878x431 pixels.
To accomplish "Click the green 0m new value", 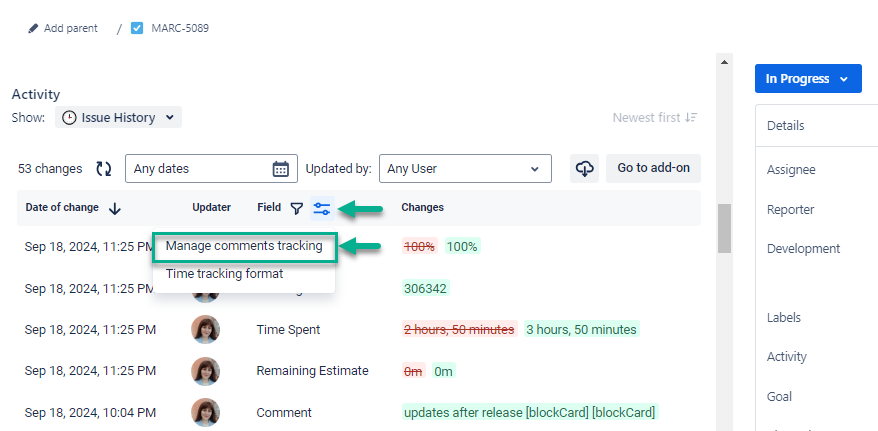I will (443, 371).
